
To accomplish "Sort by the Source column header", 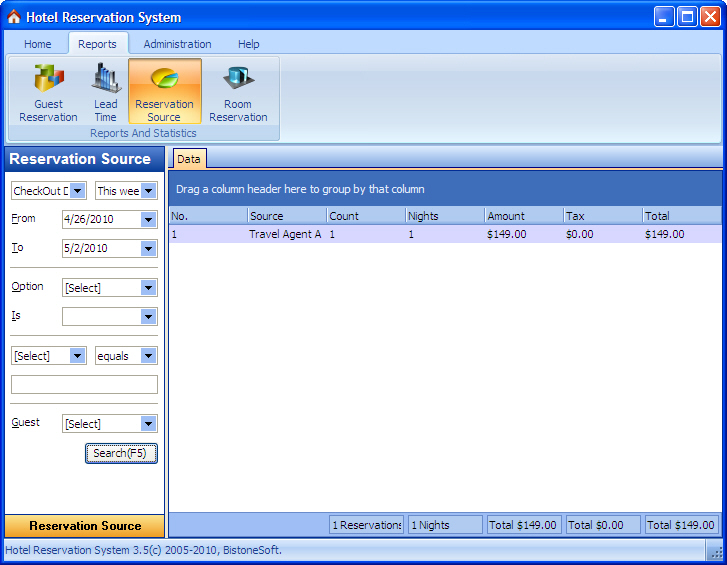I will [x=287, y=216].
